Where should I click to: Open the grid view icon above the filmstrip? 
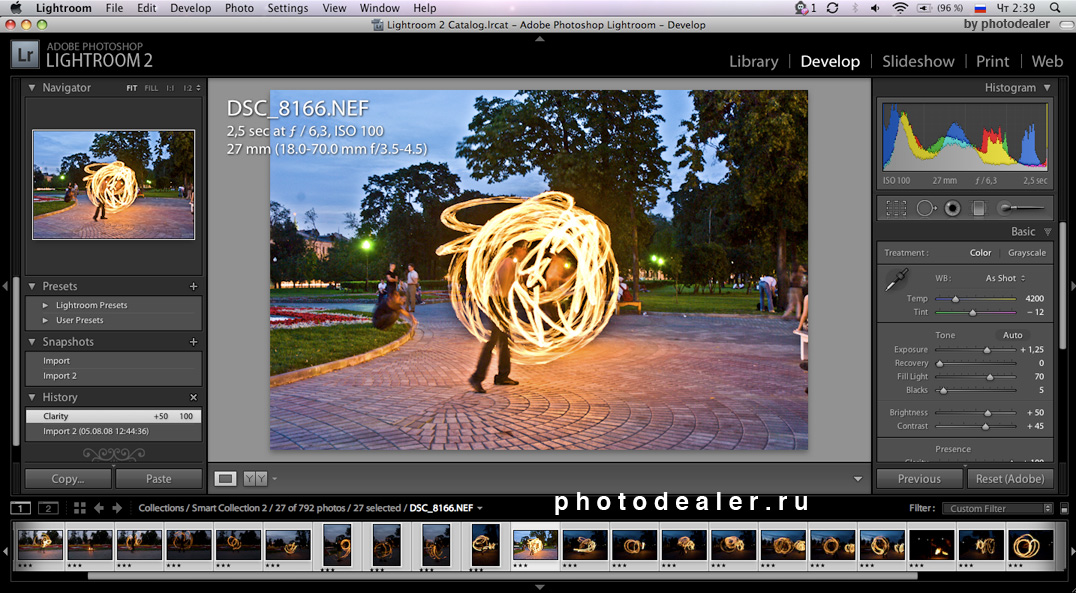80,508
